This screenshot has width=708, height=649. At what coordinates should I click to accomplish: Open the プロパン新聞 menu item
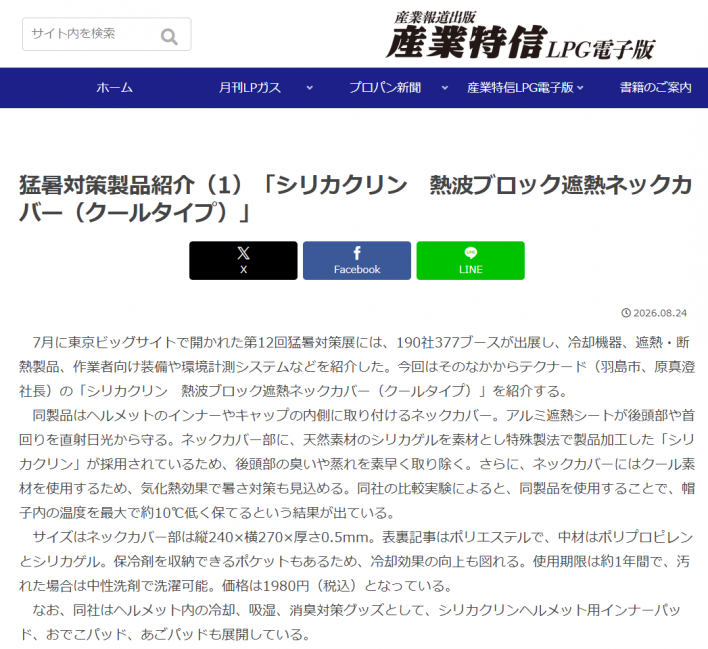tap(385, 88)
